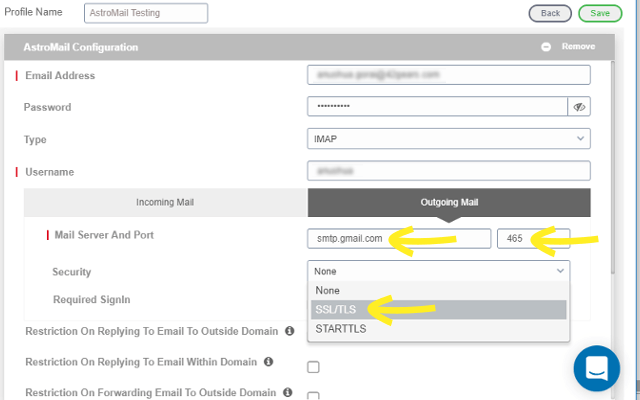Screen dimensions: 640x400
Task: Click the smtp.gmail.com mail server field
Action: coord(399,238)
